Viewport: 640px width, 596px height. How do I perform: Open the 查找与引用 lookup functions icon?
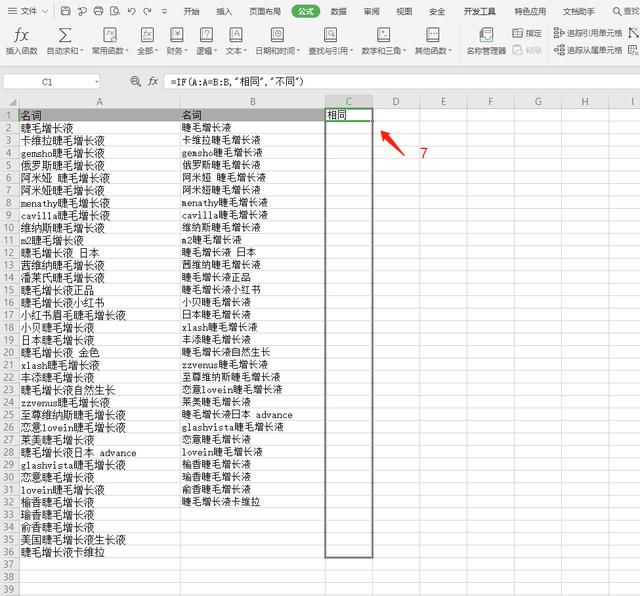coord(330,35)
